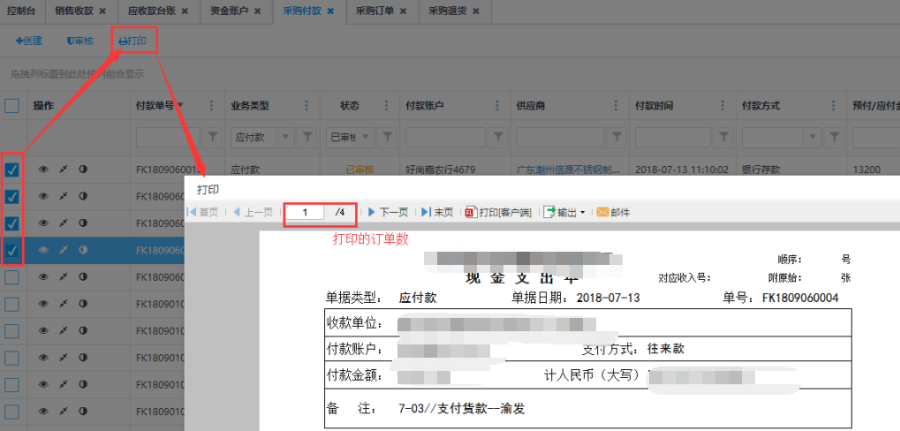The image size is (900, 431).
Task: Open the 业务类型 filter dropdown 应付款
Action: point(259,136)
